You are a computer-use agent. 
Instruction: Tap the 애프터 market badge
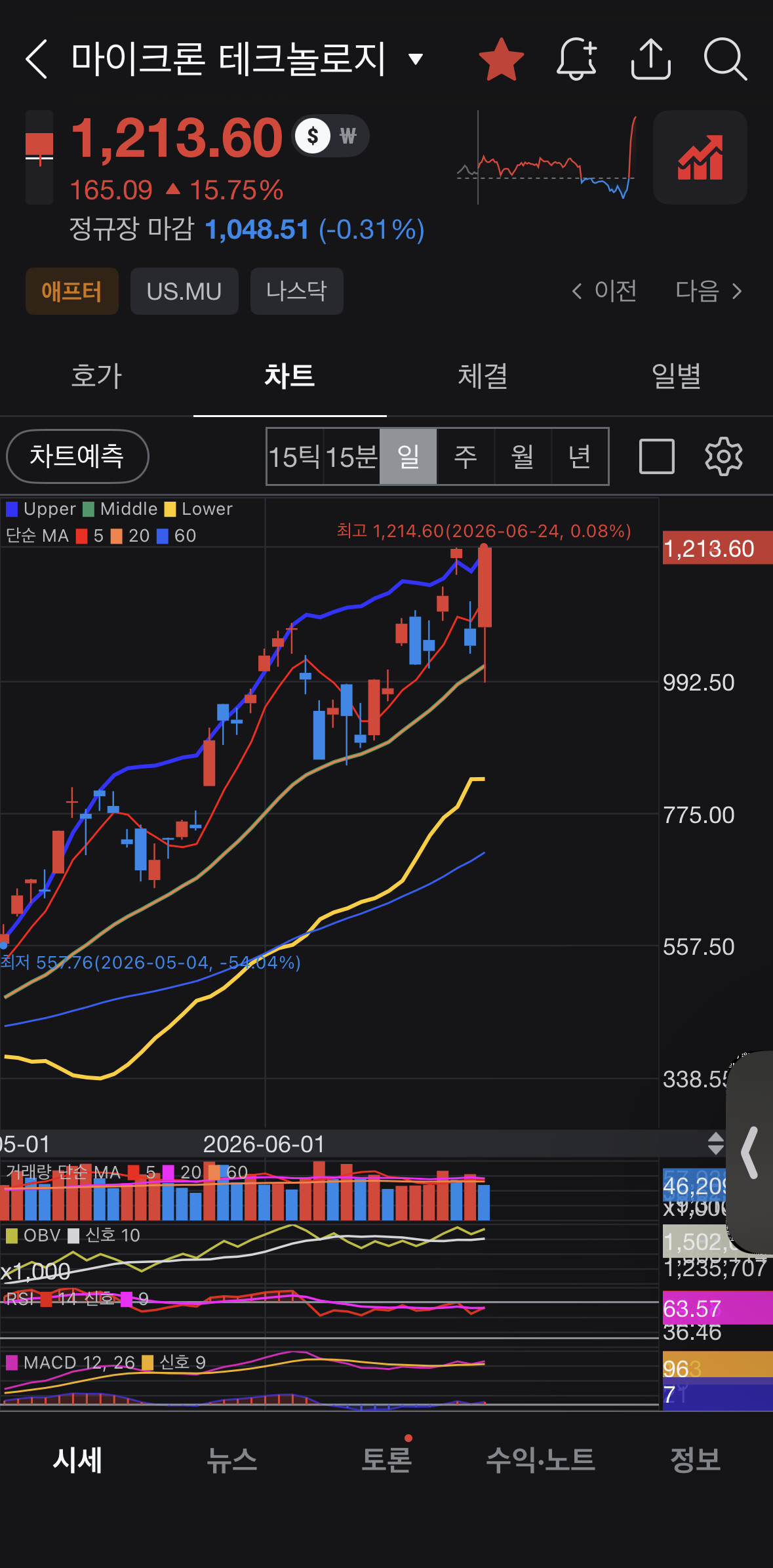[x=72, y=291]
